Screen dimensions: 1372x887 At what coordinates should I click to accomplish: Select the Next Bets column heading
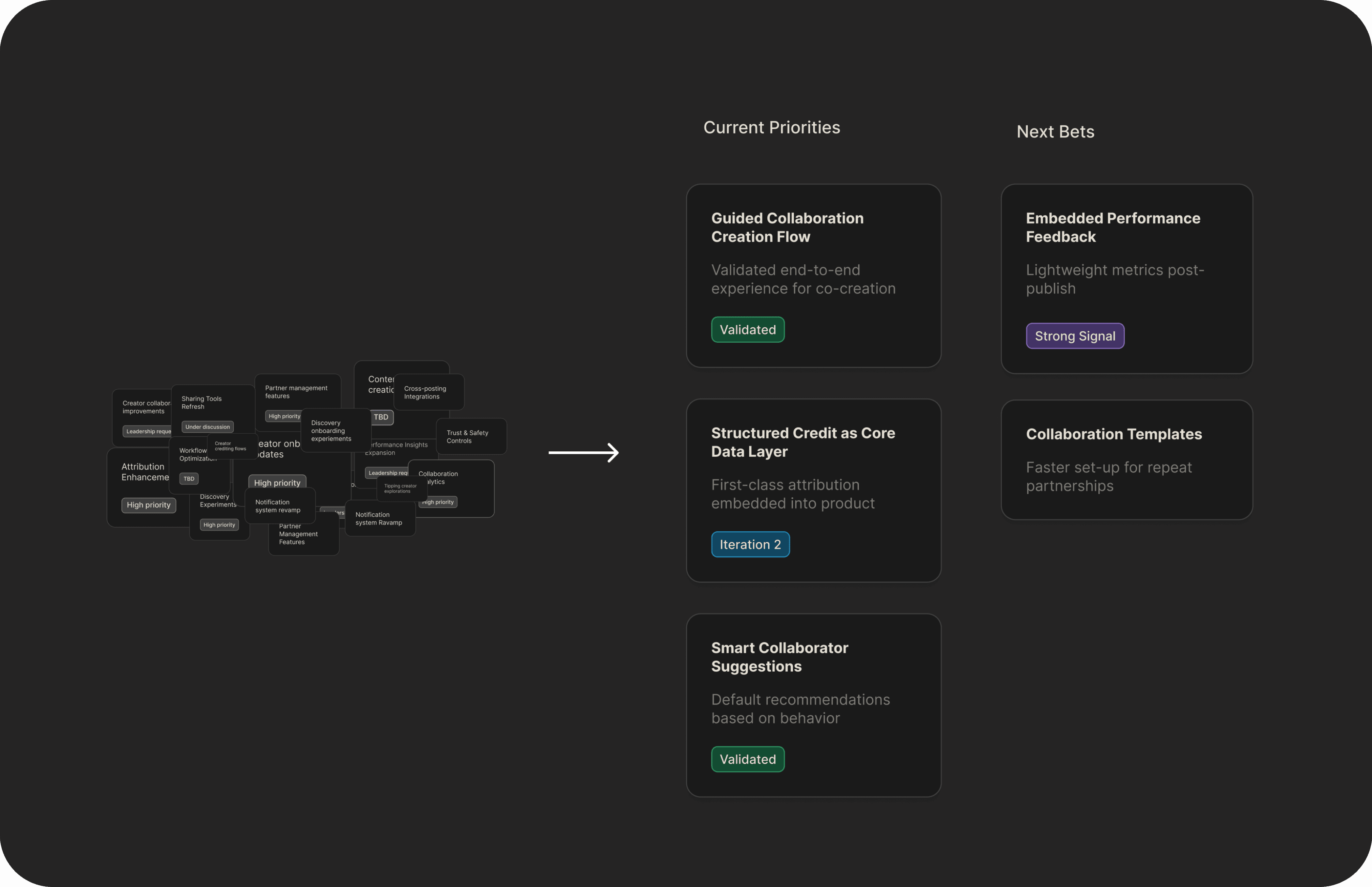(1055, 132)
